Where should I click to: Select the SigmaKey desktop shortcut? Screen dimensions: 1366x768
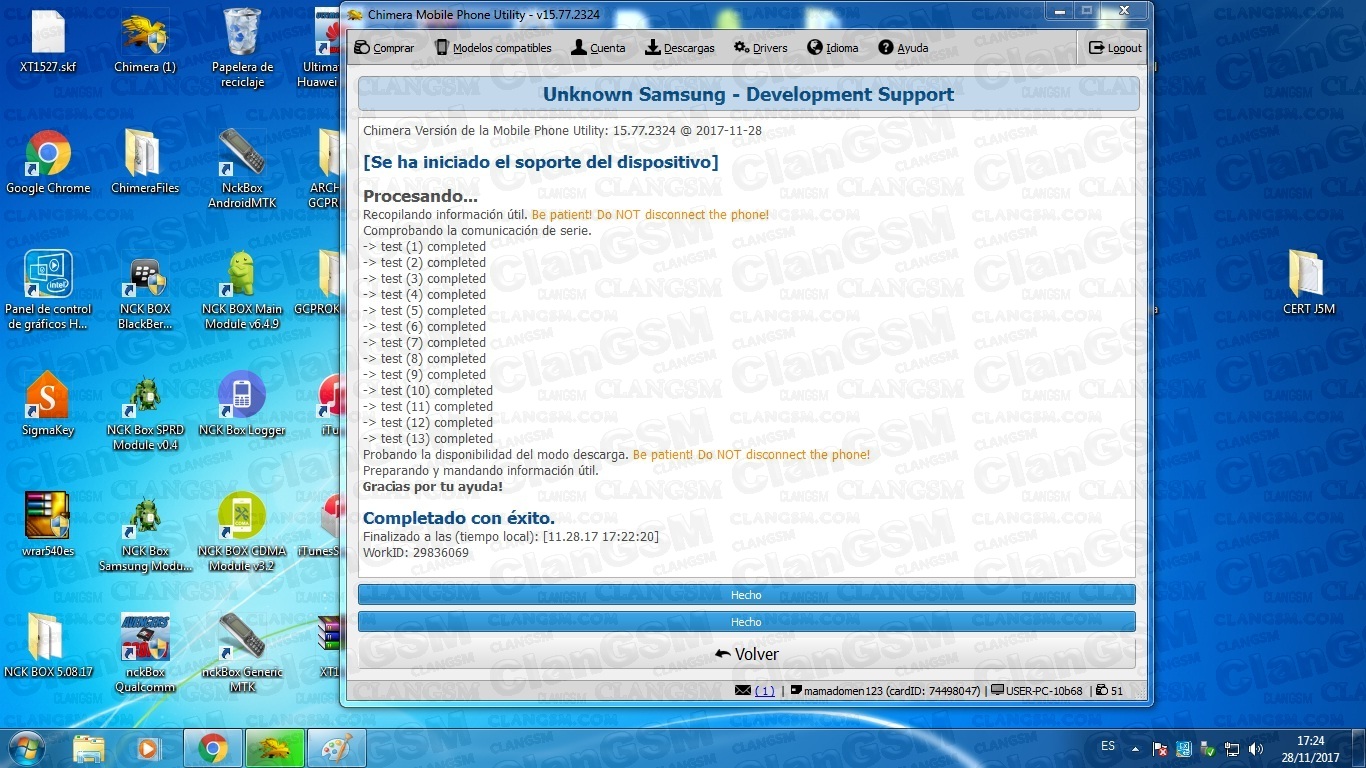pos(48,405)
